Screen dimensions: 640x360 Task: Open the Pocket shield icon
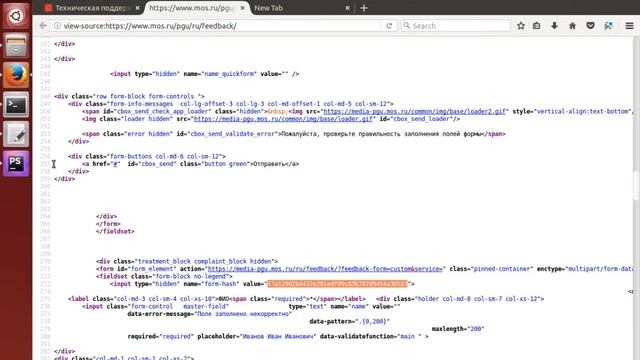pos(590,26)
